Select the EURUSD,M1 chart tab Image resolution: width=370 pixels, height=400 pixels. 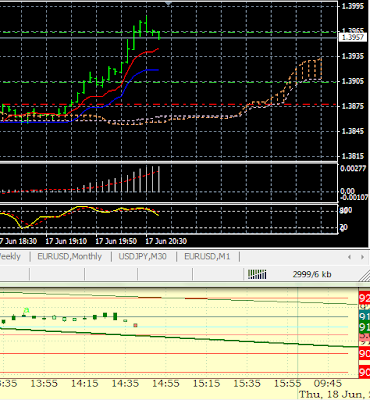click(207, 256)
